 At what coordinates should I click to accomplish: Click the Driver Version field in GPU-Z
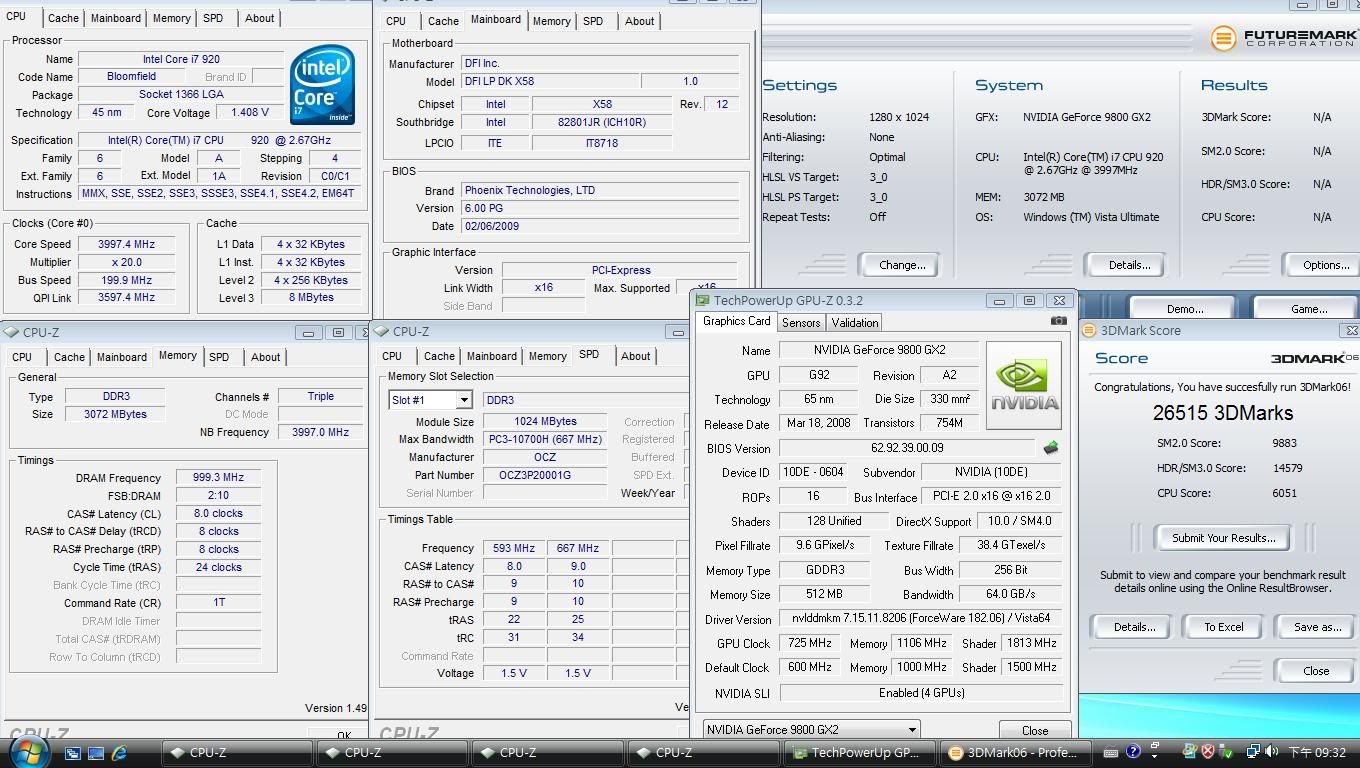[x=921, y=619]
